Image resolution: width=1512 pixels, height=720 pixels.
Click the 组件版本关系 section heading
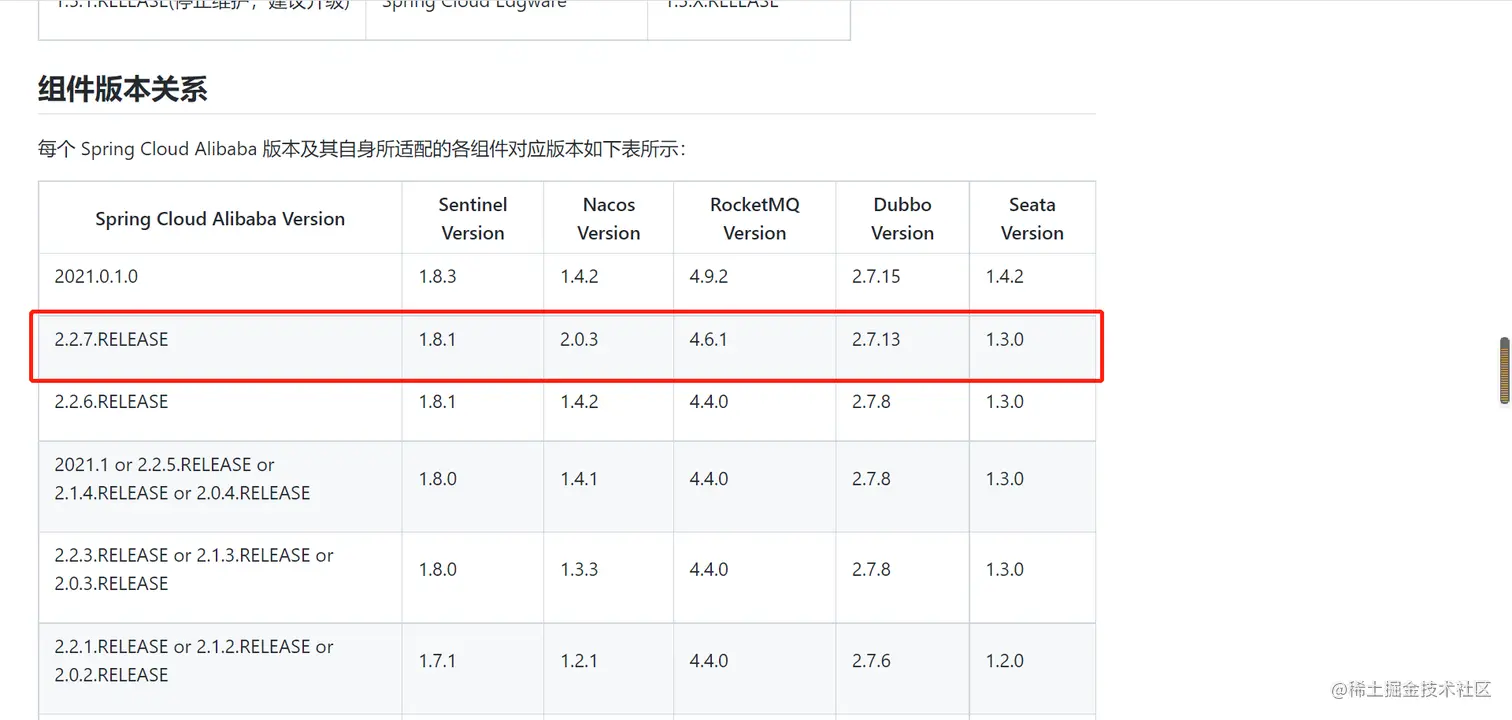pos(123,89)
